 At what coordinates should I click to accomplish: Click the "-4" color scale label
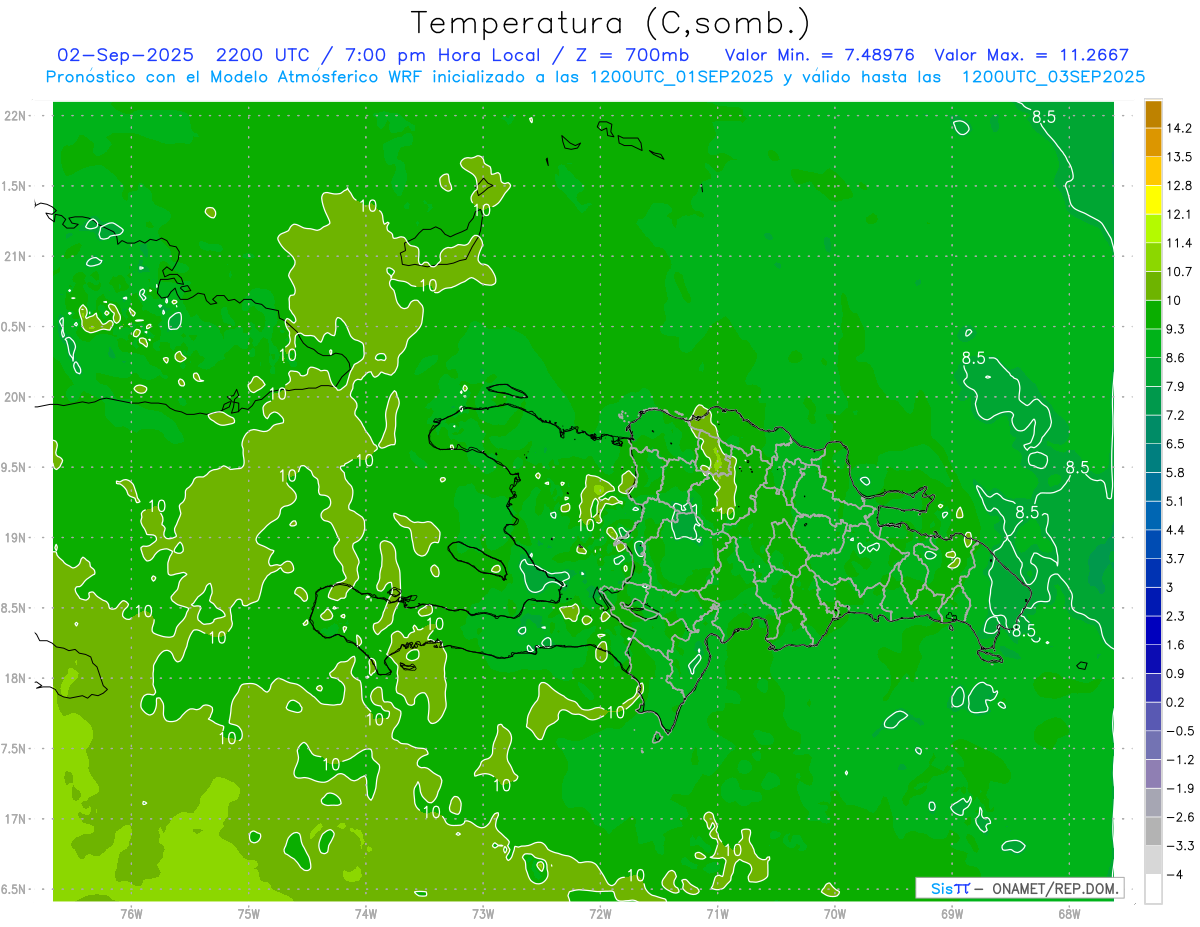click(x=1176, y=875)
